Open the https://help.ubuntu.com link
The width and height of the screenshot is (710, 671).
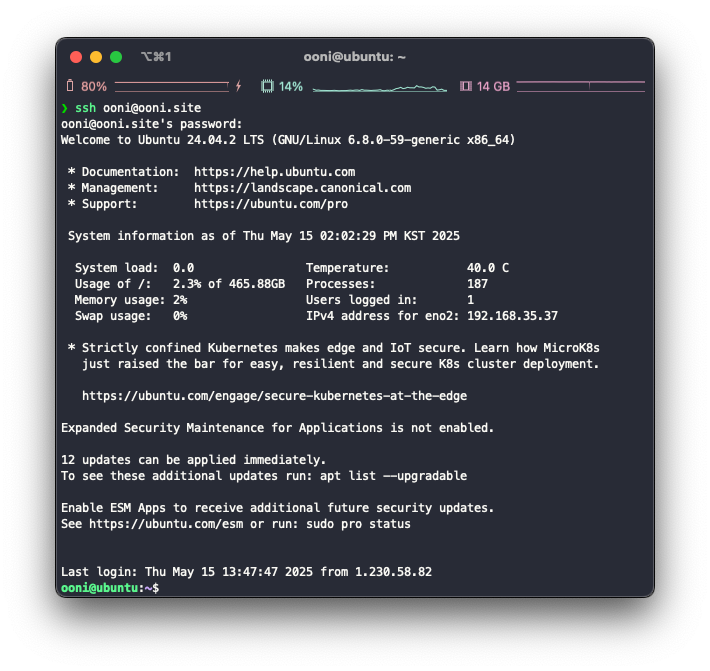pyautogui.click(x=274, y=172)
